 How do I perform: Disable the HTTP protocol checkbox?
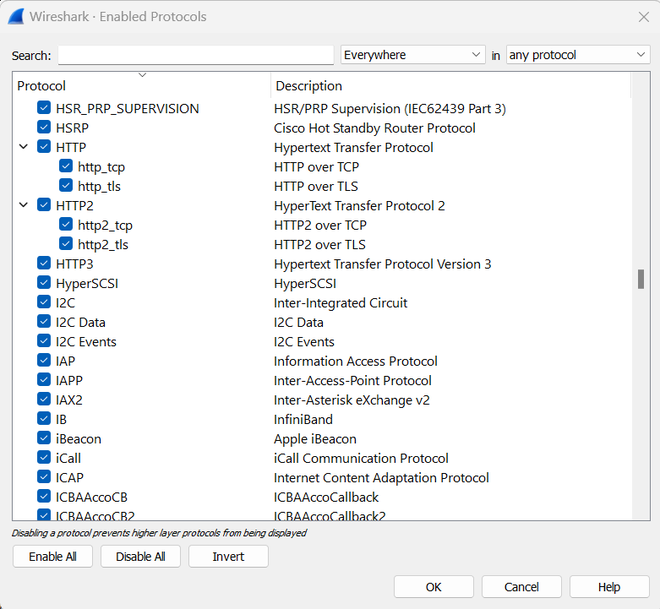[x=44, y=146]
